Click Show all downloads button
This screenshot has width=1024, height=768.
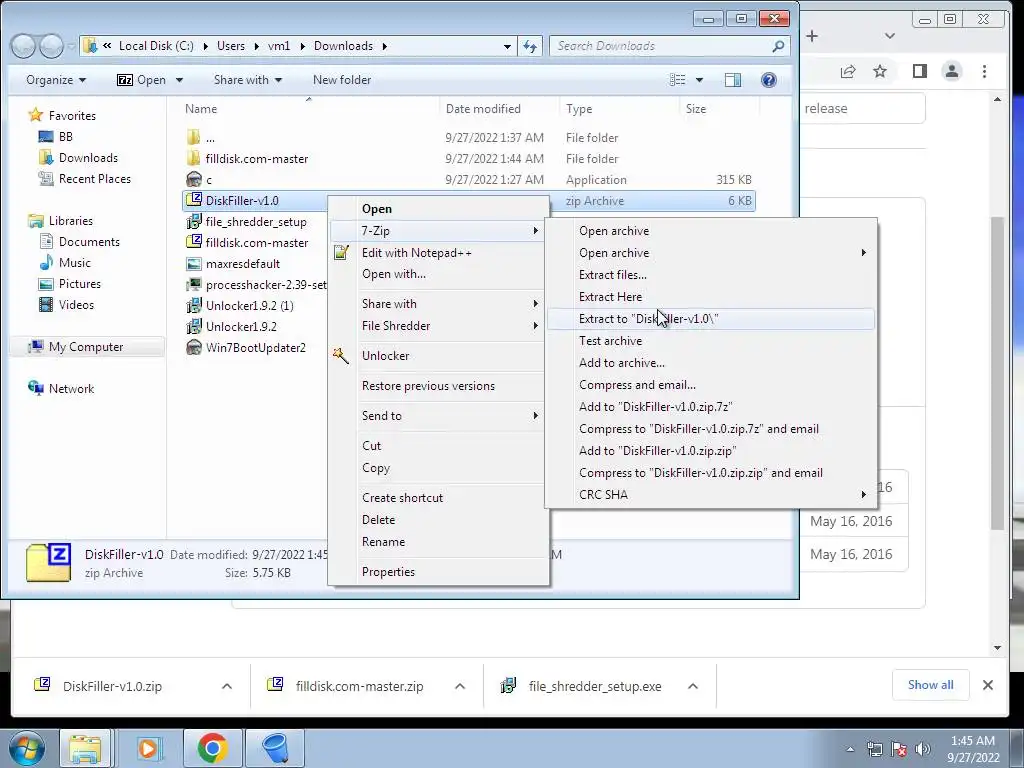(x=930, y=685)
